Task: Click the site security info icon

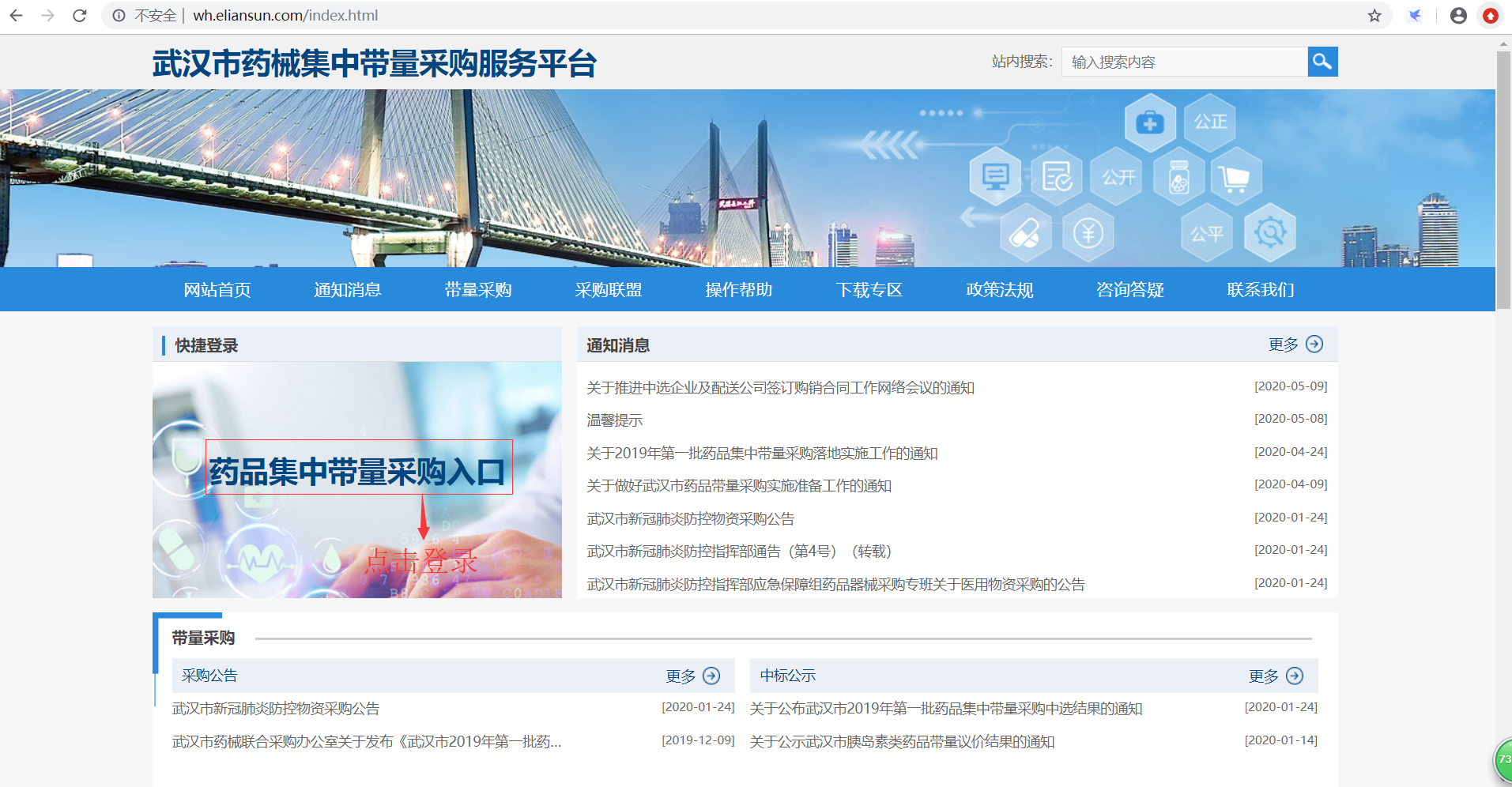Action: coord(119,16)
